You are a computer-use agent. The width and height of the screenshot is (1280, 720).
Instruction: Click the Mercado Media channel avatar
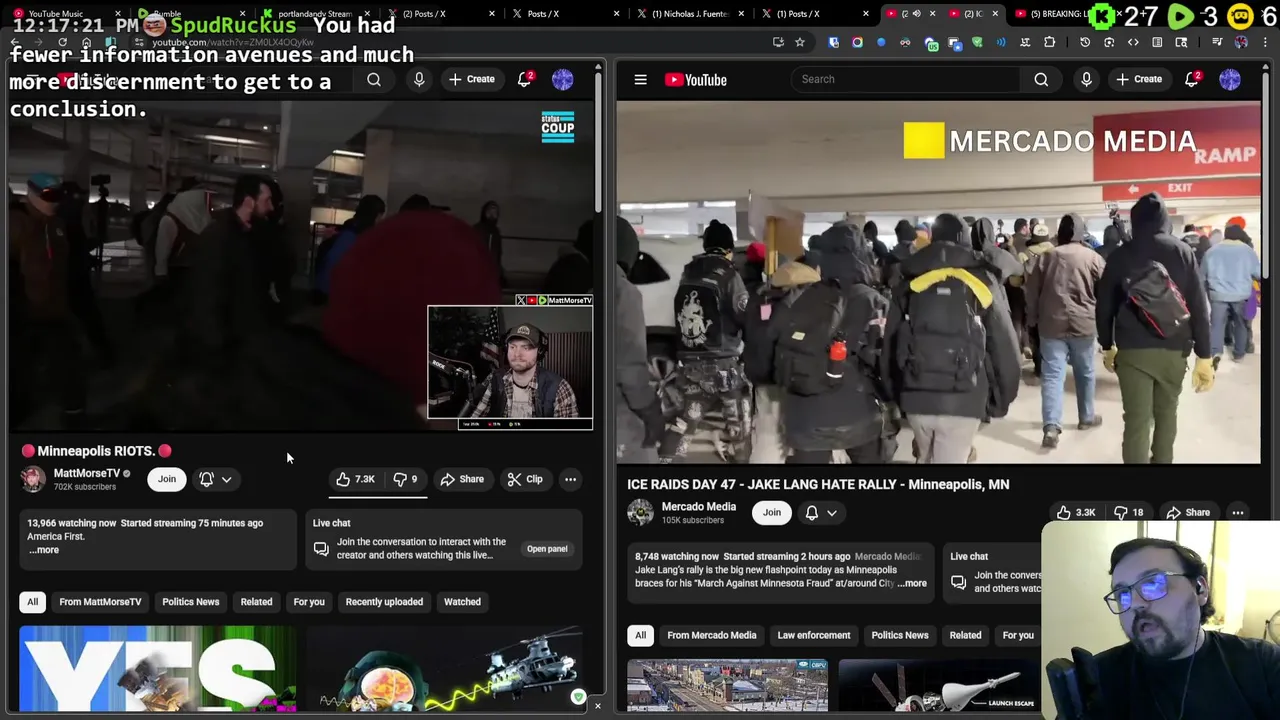(640, 512)
